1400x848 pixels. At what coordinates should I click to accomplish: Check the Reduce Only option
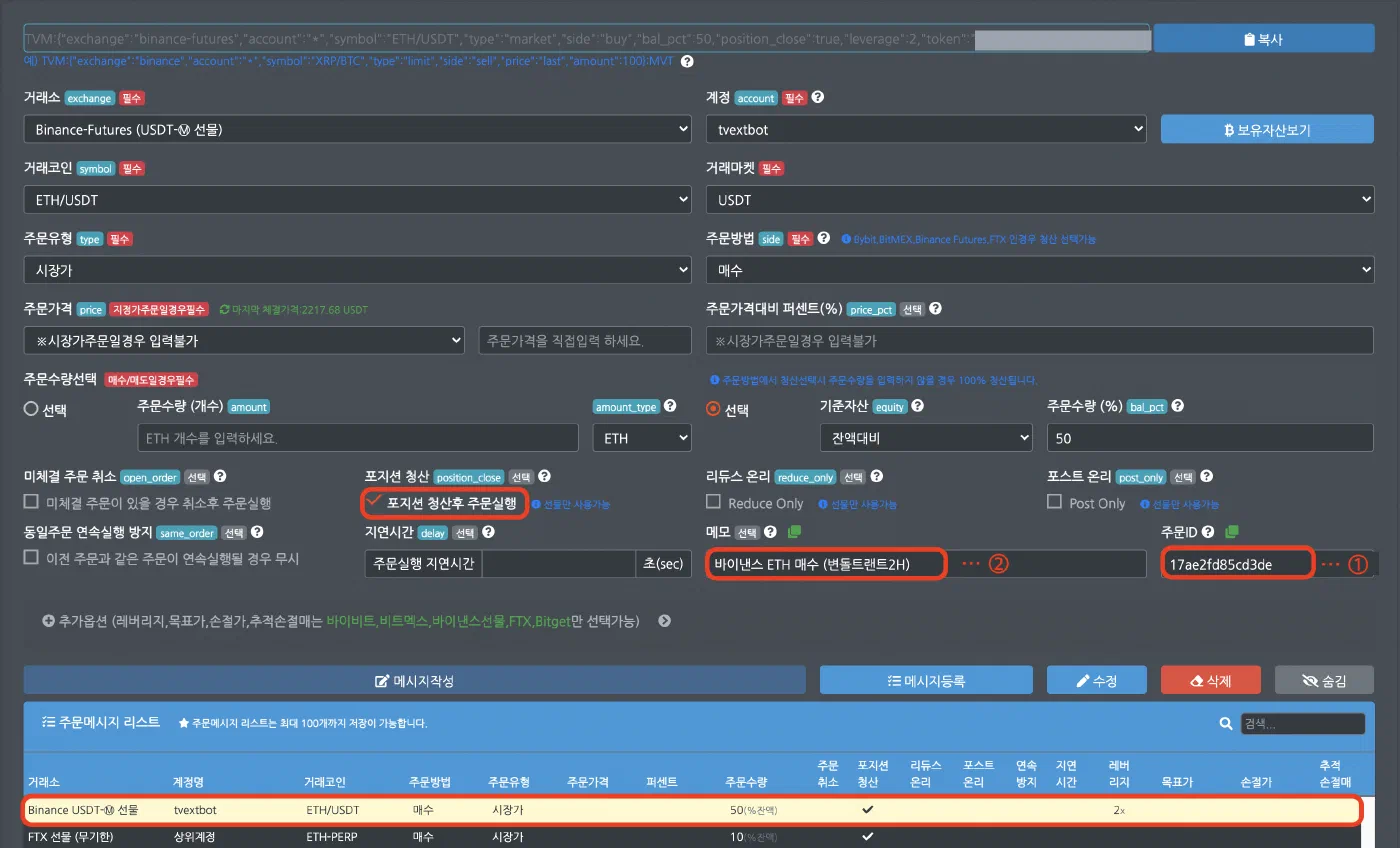click(x=714, y=502)
